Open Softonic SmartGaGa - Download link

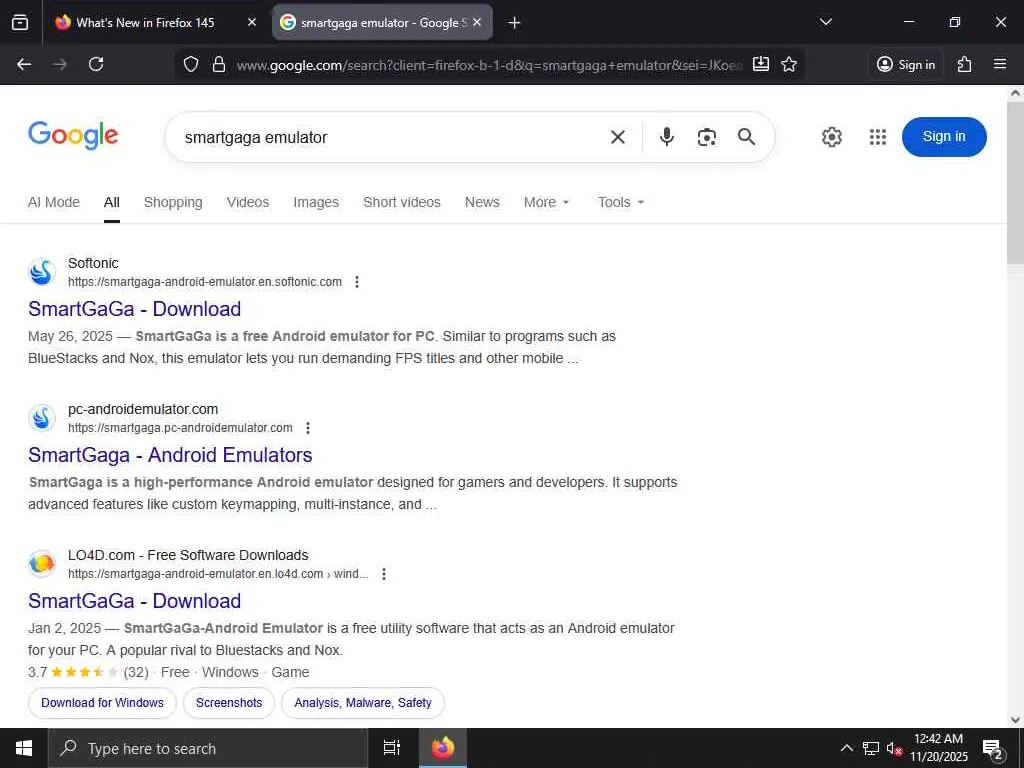pos(135,309)
